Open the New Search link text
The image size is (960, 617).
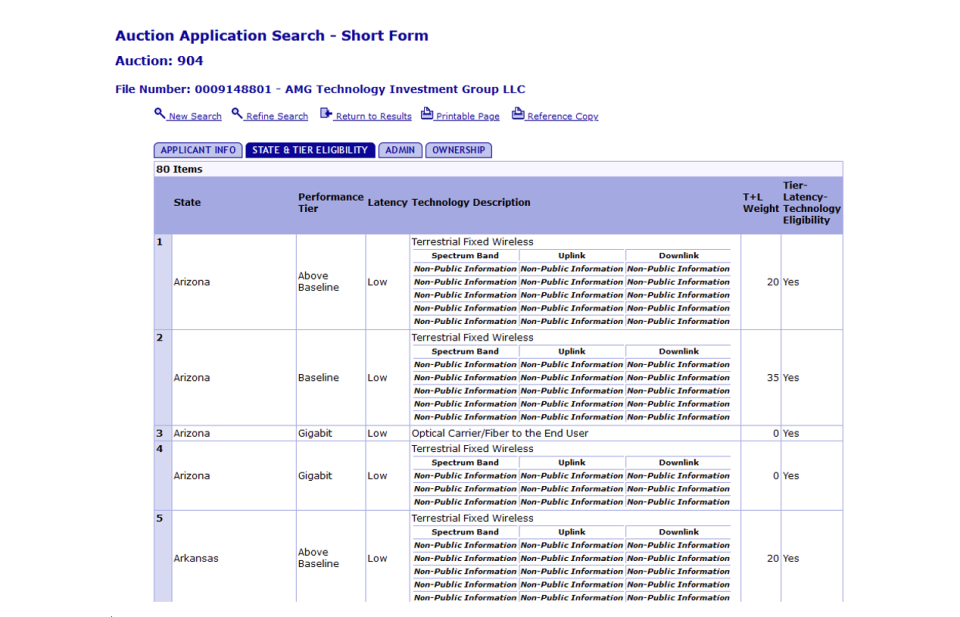pos(195,117)
